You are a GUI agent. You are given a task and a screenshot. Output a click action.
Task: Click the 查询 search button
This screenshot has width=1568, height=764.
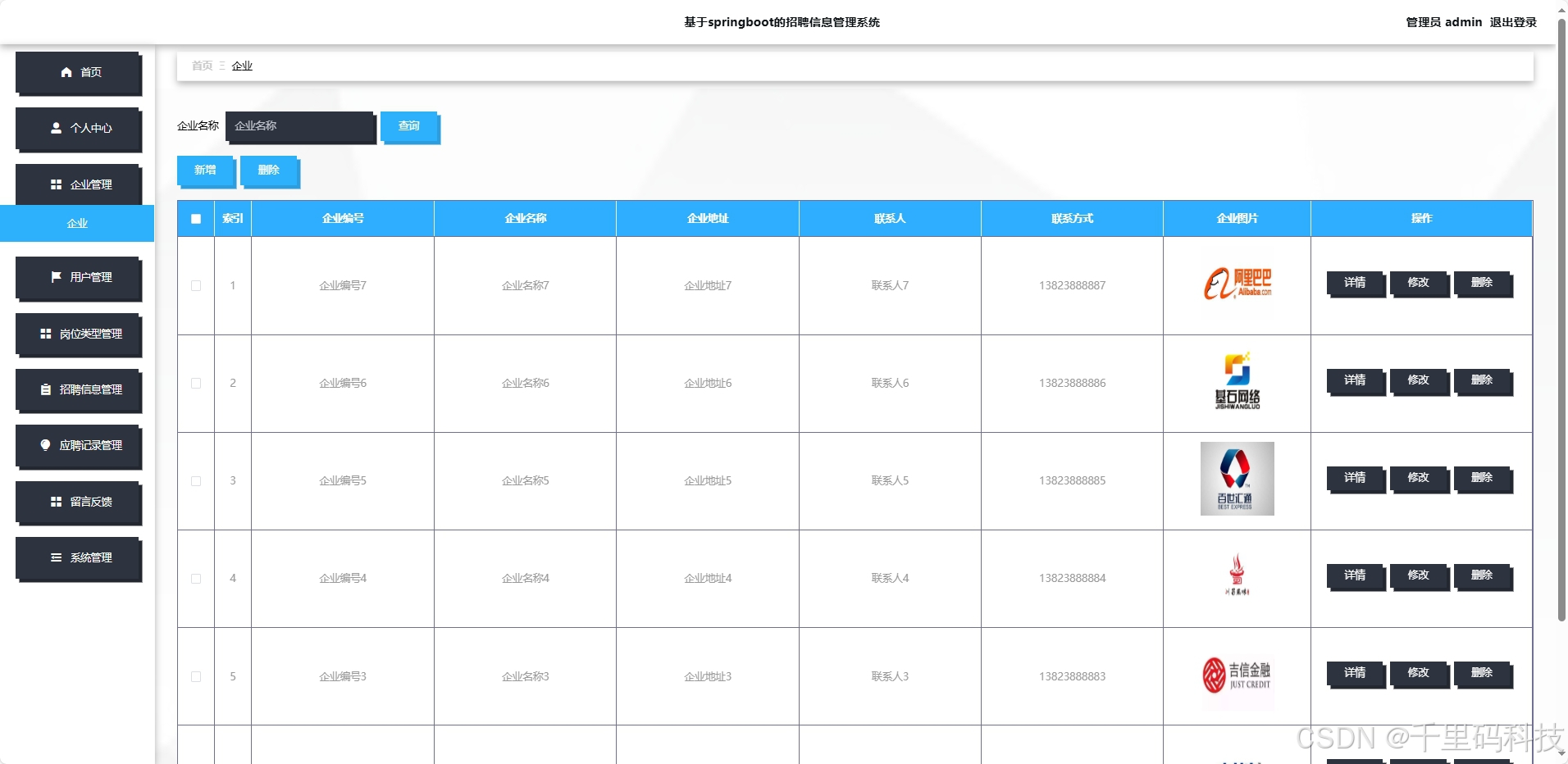point(410,127)
